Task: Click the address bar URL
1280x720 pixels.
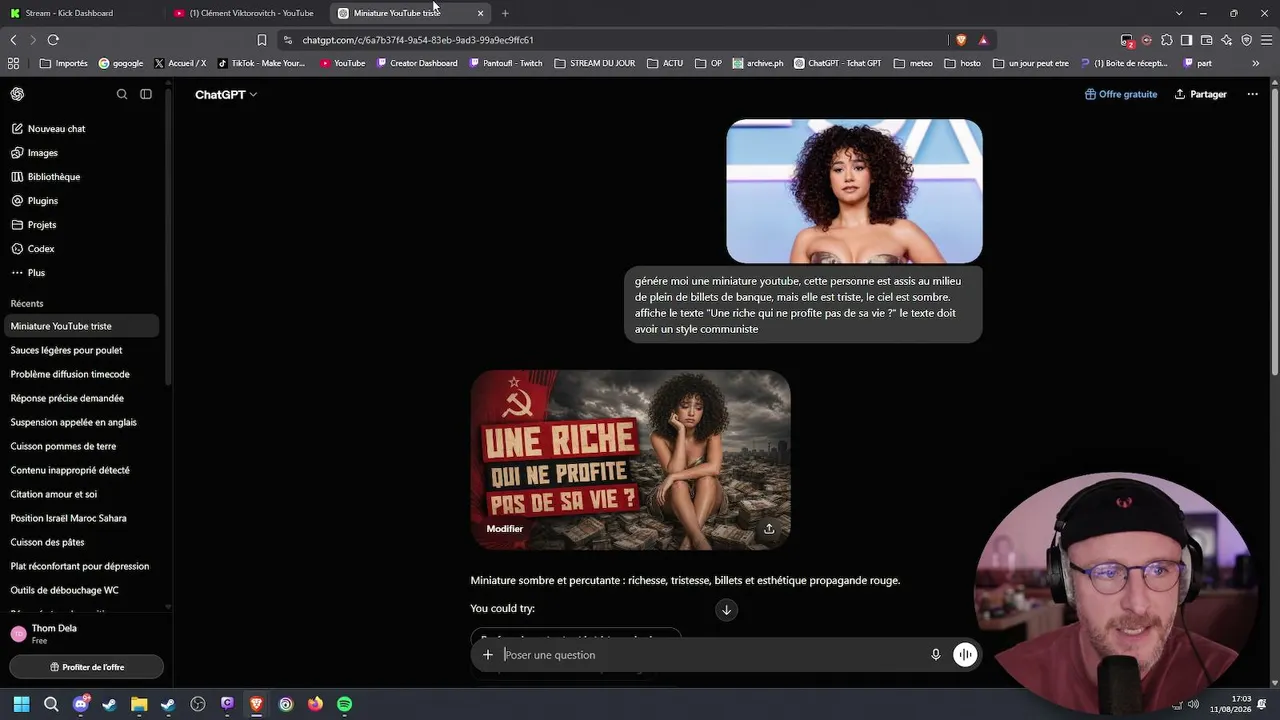Action: [418, 40]
